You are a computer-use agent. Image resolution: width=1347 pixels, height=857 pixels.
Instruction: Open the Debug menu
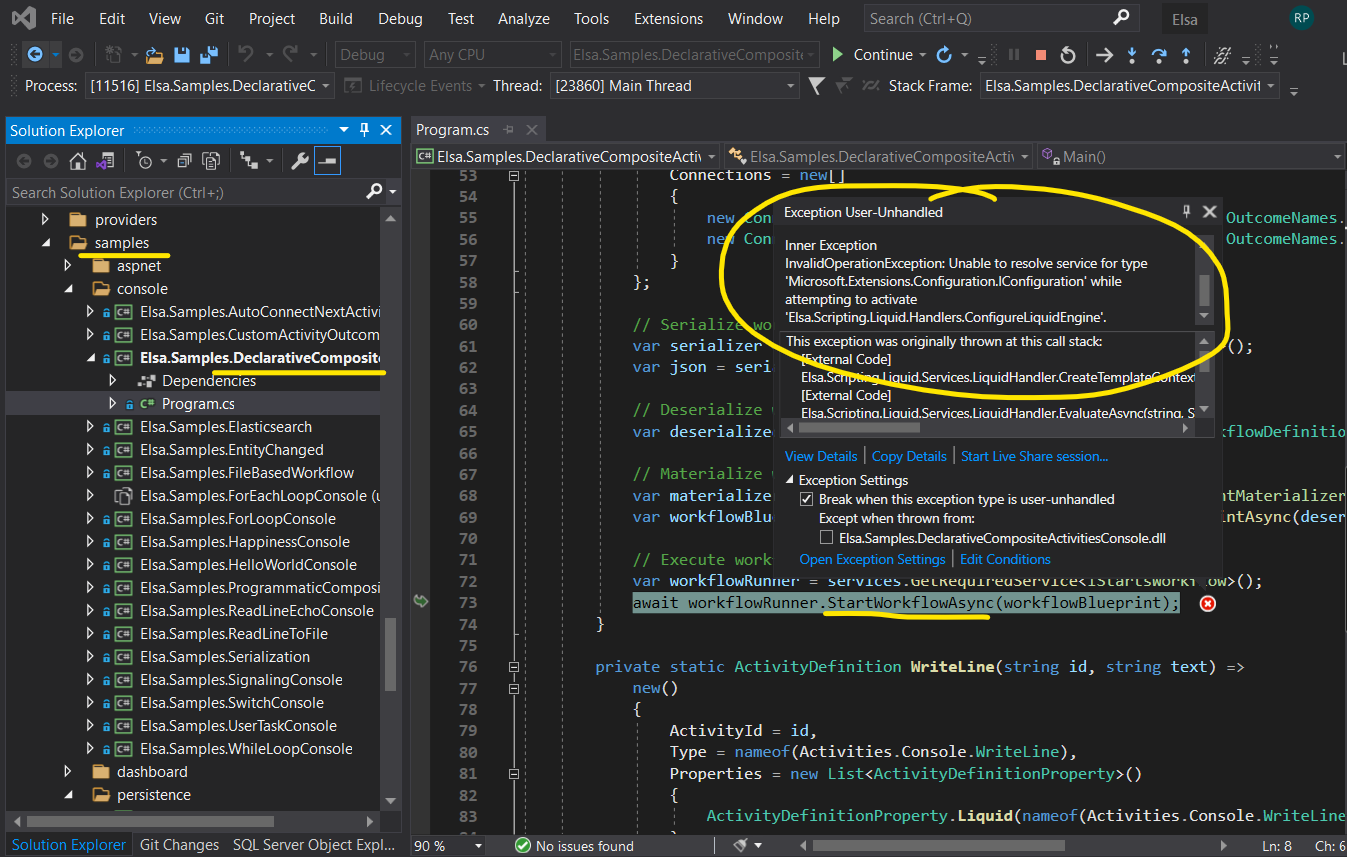coord(399,18)
